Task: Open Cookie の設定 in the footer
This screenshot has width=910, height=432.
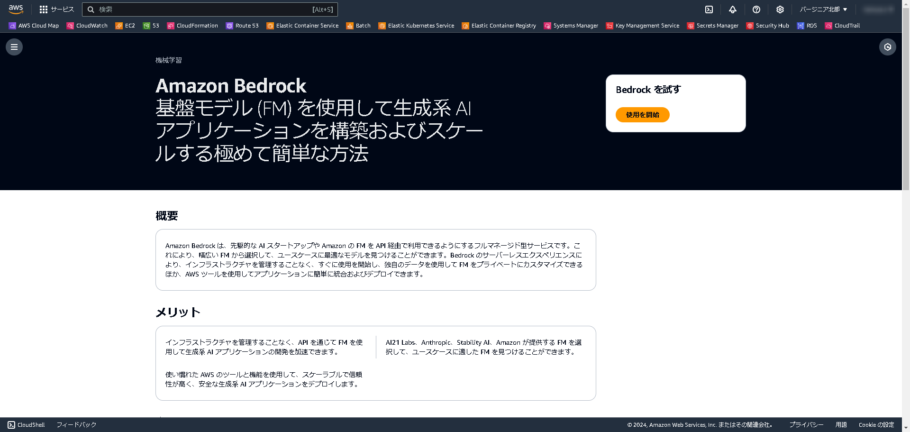Action: (876, 424)
